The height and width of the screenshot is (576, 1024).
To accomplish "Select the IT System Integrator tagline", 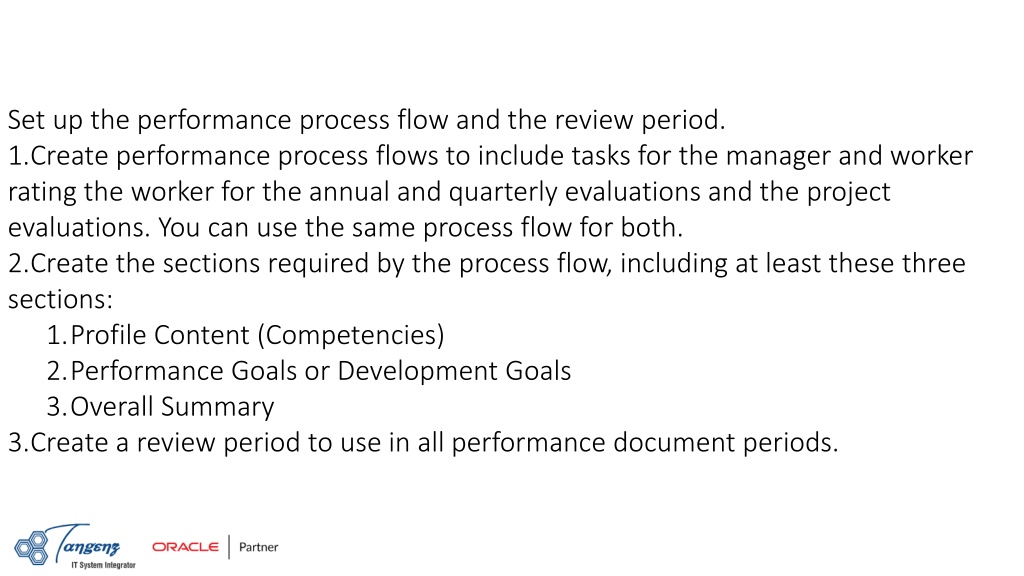I will click(103, 565).
